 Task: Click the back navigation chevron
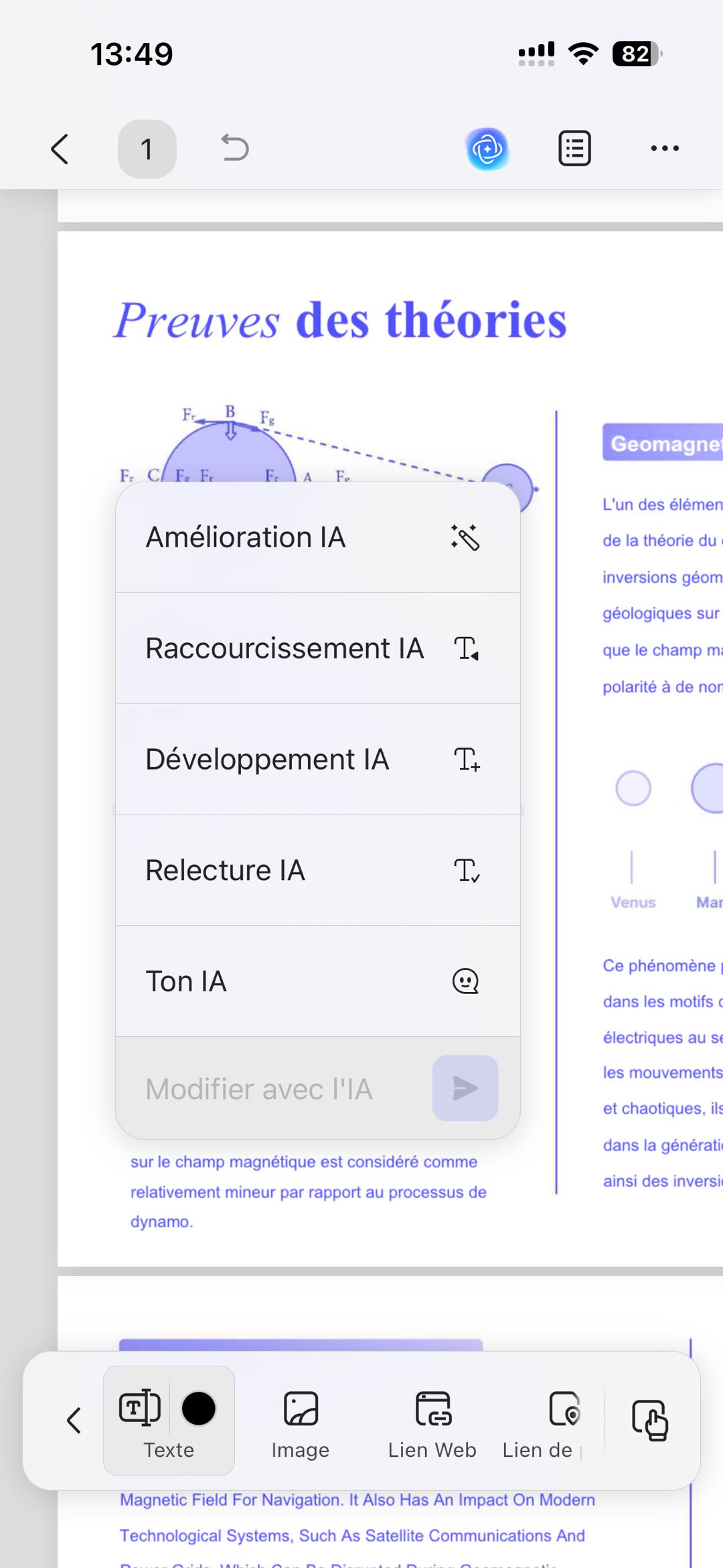click(x=60, y=149)
